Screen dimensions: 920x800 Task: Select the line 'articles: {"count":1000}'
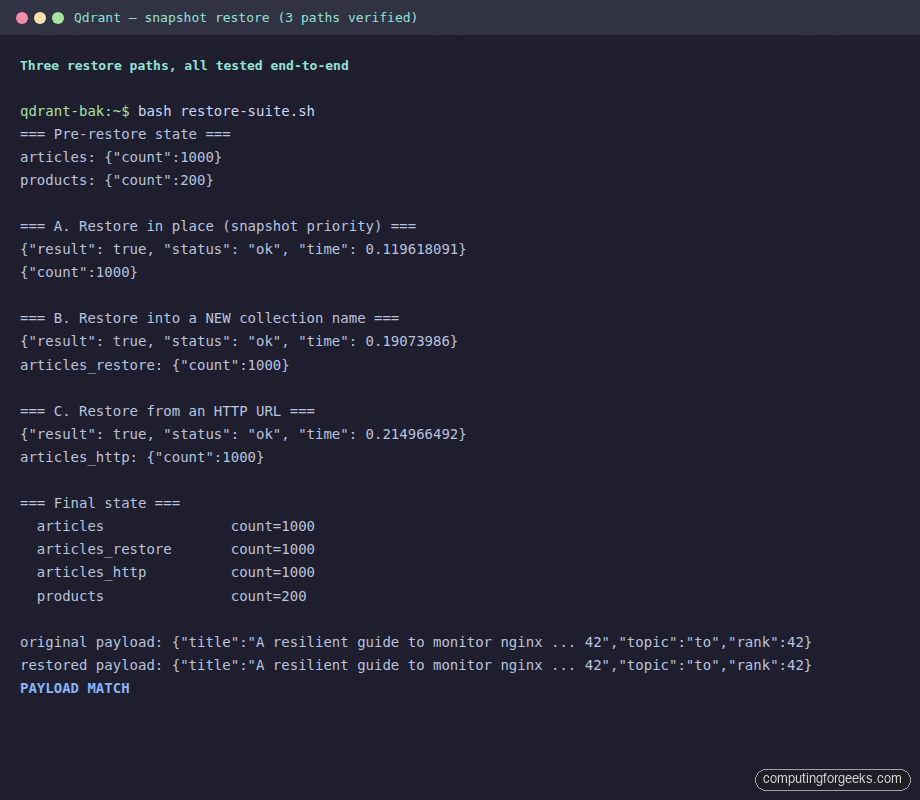click(x=121, y=157)
